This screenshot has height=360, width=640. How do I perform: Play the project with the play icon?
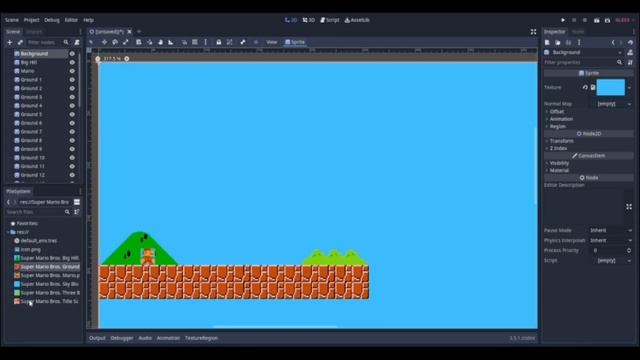point(563,20)
